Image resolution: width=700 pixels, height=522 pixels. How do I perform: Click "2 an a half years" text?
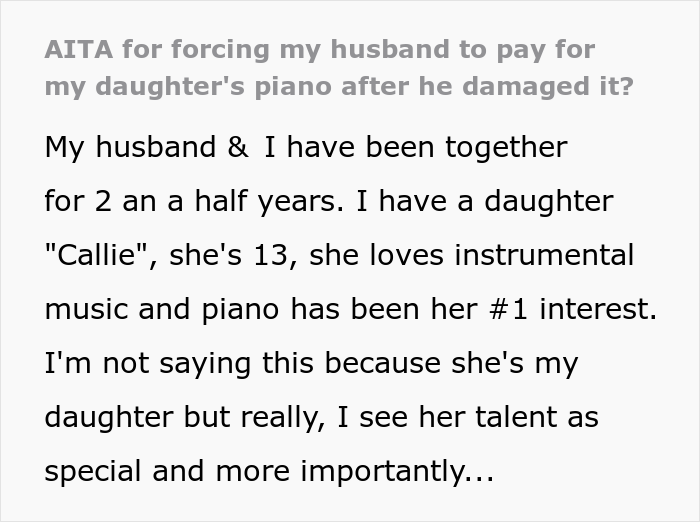[x=215, y=201]
